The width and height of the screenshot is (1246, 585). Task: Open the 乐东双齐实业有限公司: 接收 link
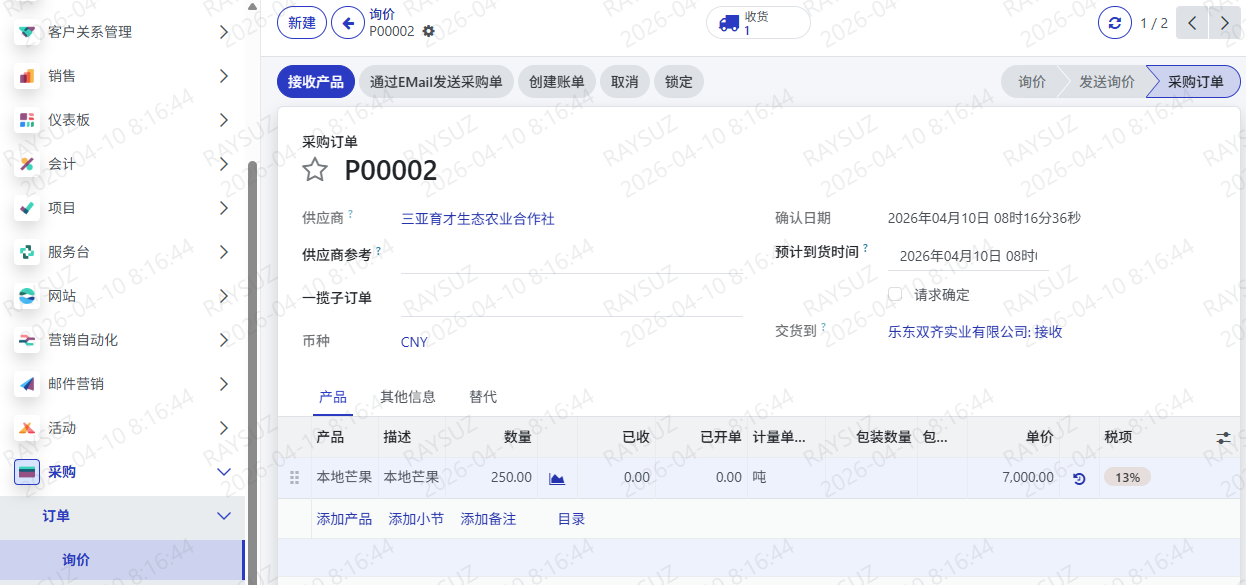tap(975, 331)
